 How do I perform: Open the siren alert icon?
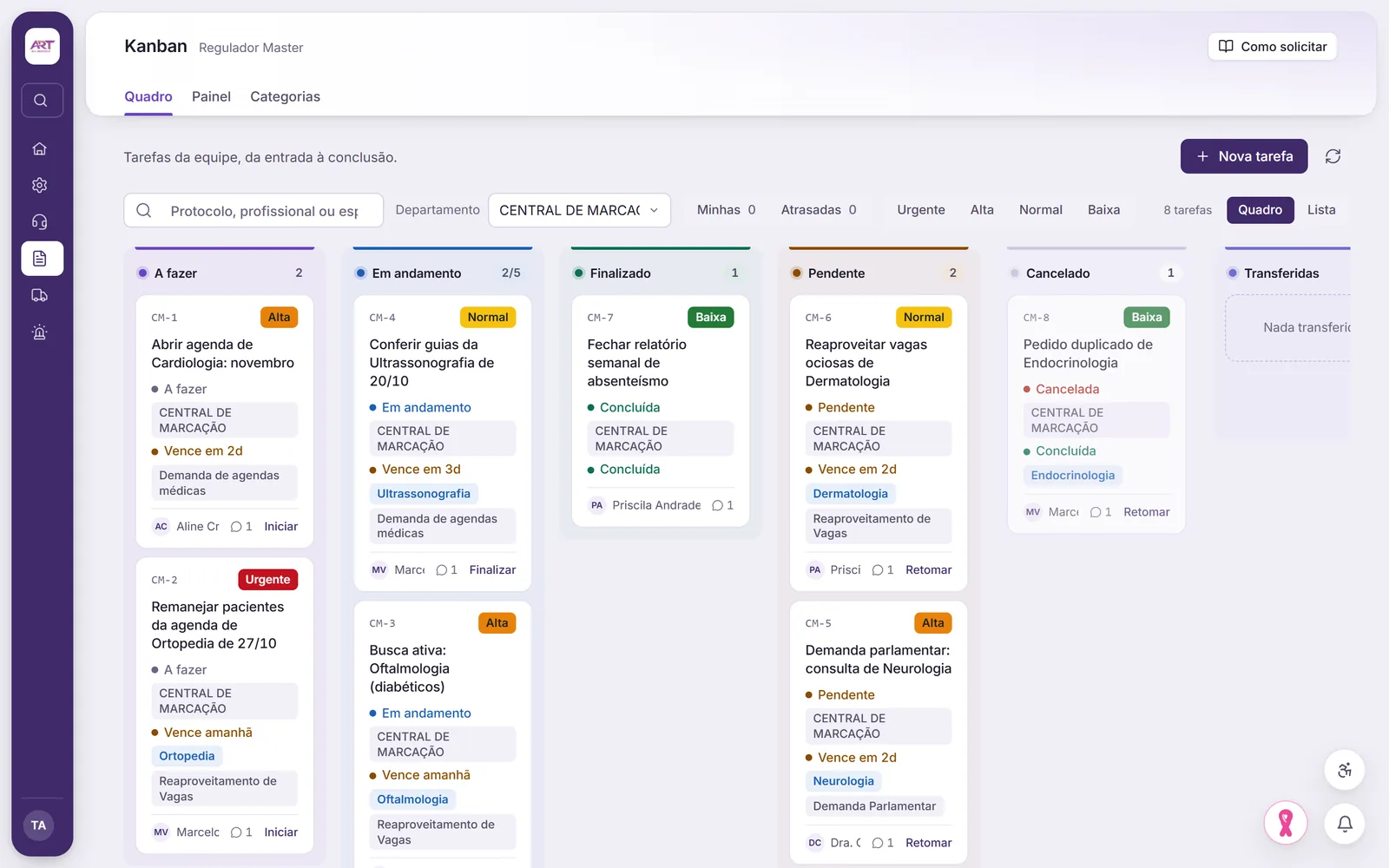[40, 332]
